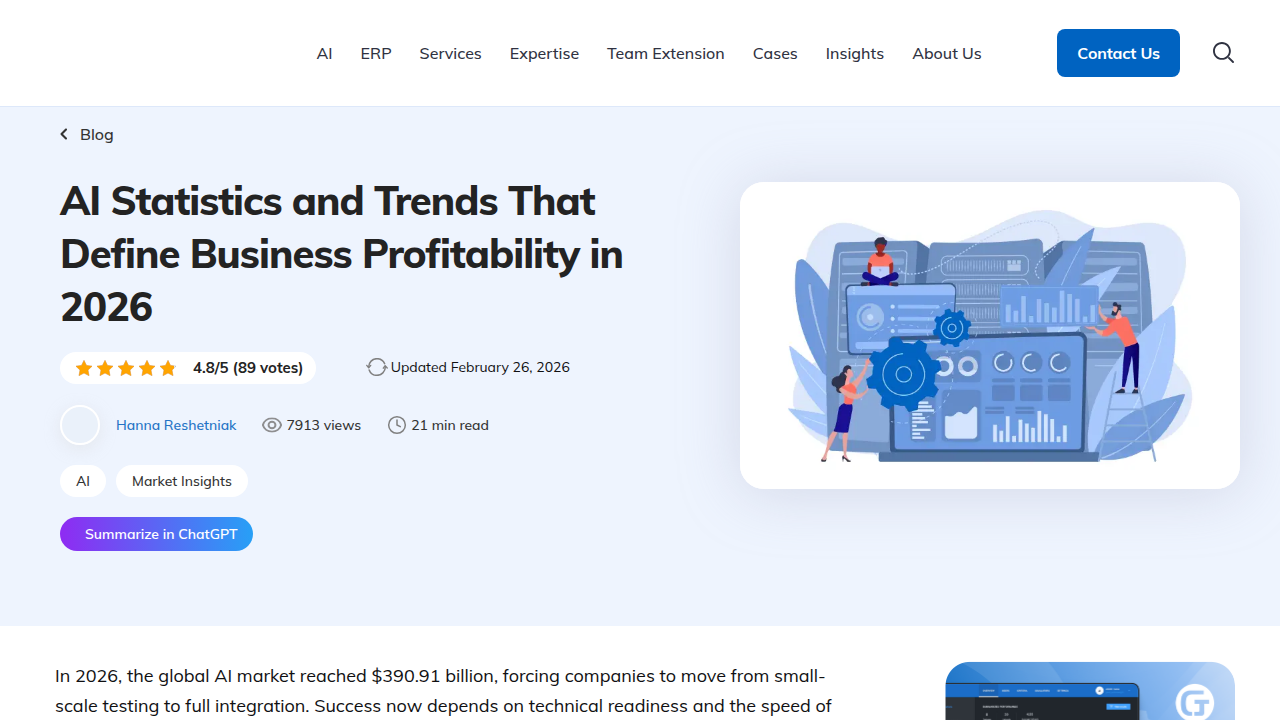Open the About Us menu
Screen dimensions: 1280x720
[x=947, y=53]
